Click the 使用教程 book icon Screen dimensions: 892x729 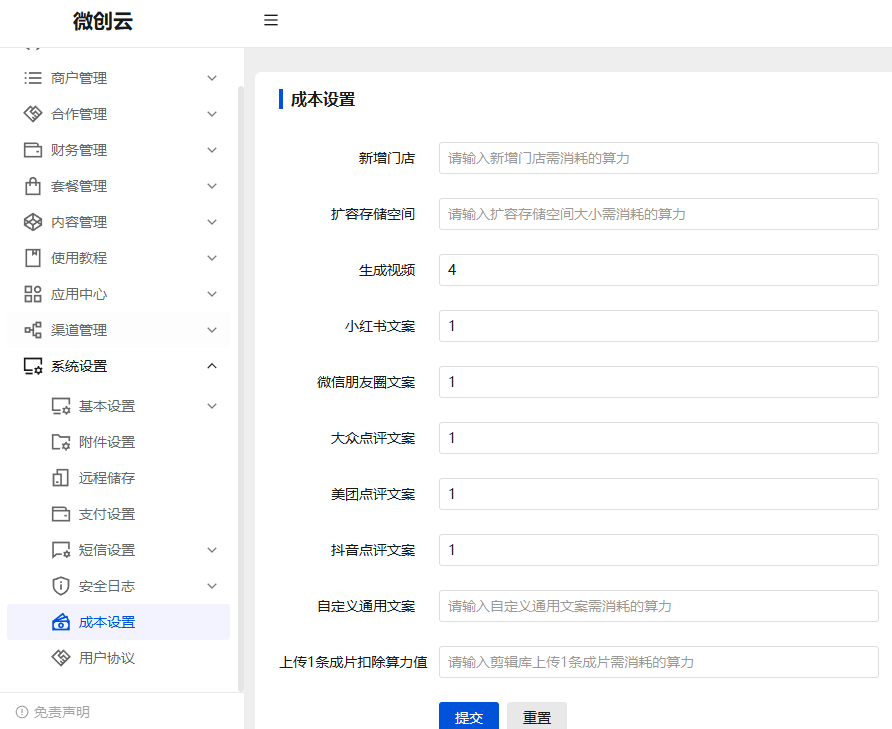pyautogui.click(x=33, y=258)
